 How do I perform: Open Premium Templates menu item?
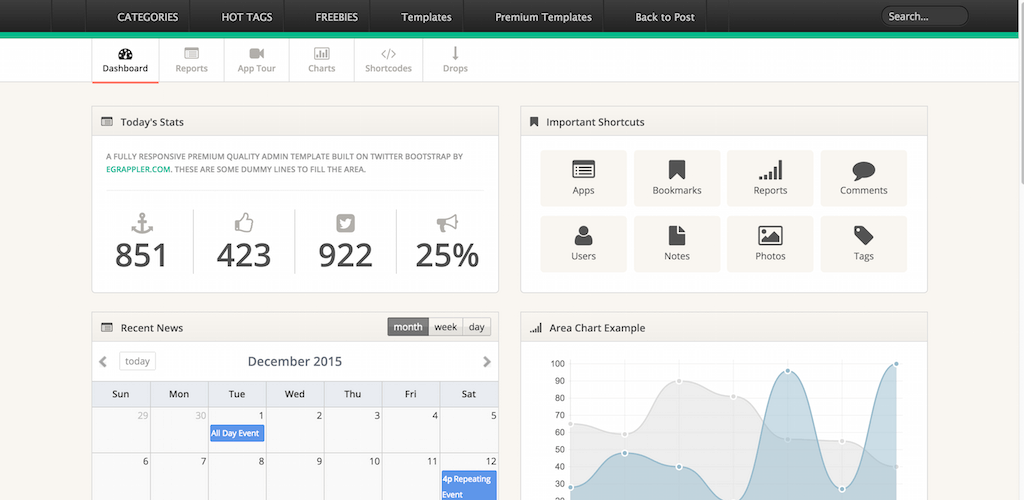point(543,17)
